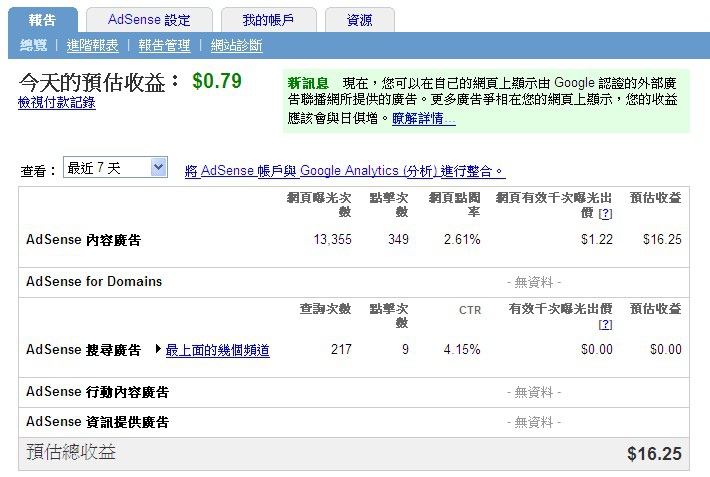Image resolution: width=710 pixels, height=477 pixels.
Task: Click the 瞭解詳情 link in the news box
Action: pyautogui.click(x=423, y=118)
